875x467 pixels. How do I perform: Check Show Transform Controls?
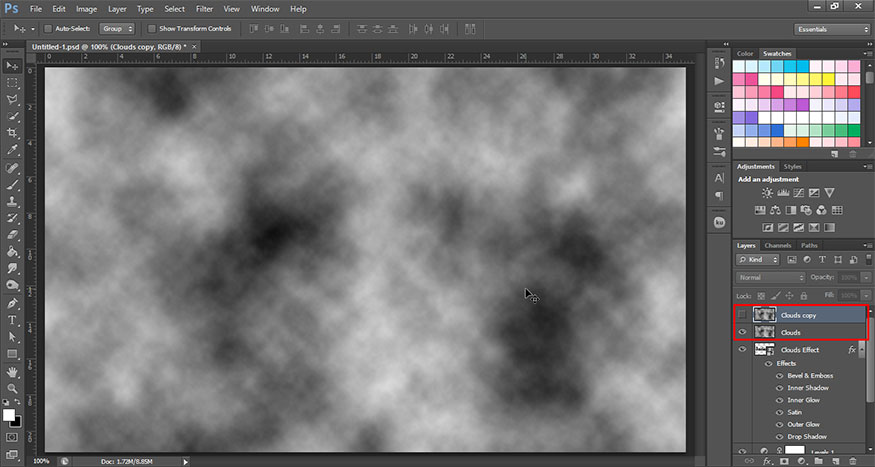152,29
